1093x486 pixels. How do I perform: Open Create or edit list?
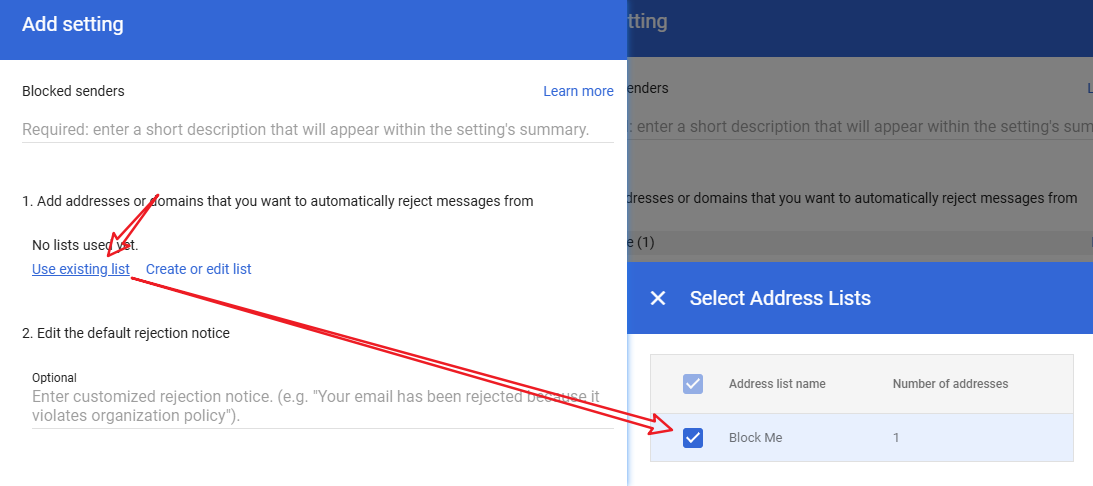[198, 269]
